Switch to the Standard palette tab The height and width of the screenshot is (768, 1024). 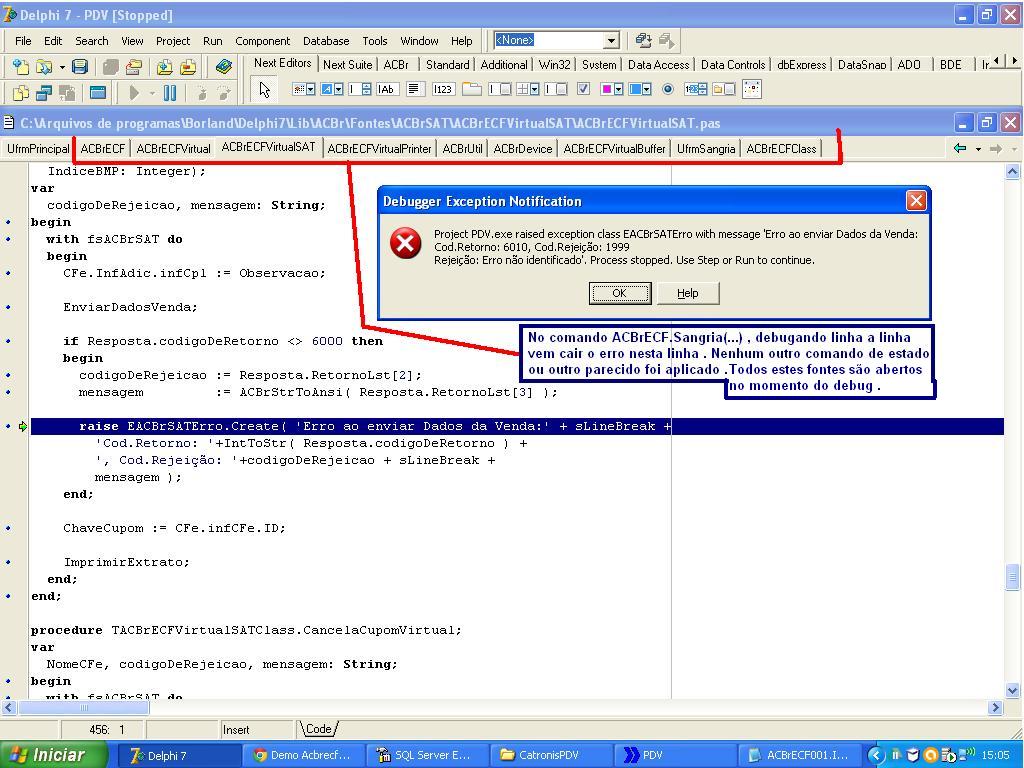447,65
